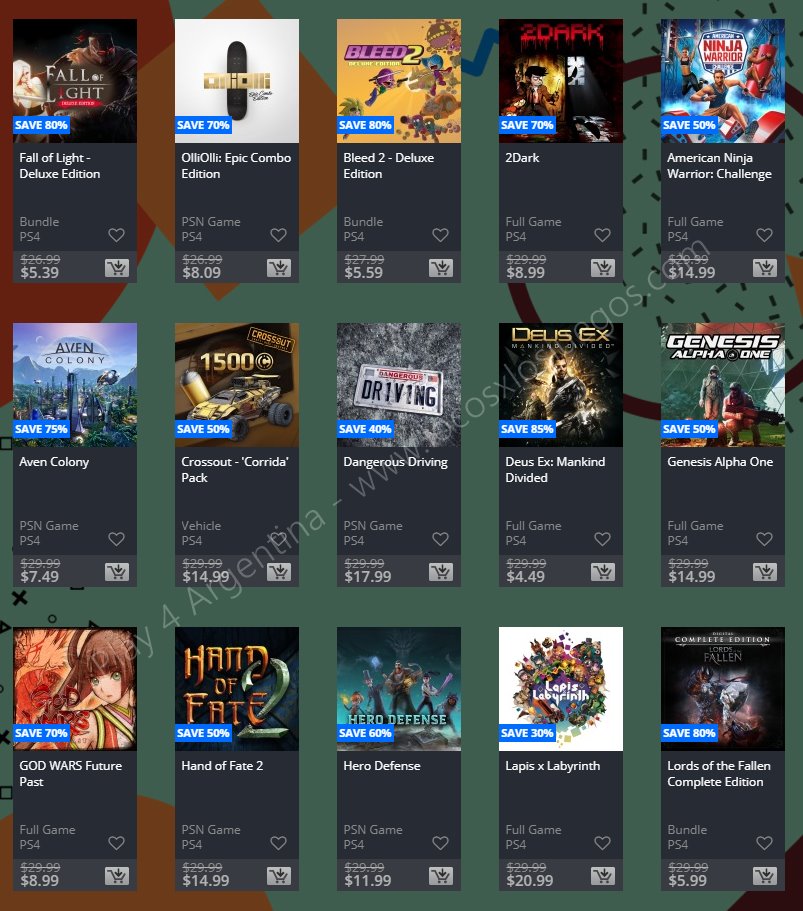Favorite Genesis Alpha One with heart icon

[765, 539]
